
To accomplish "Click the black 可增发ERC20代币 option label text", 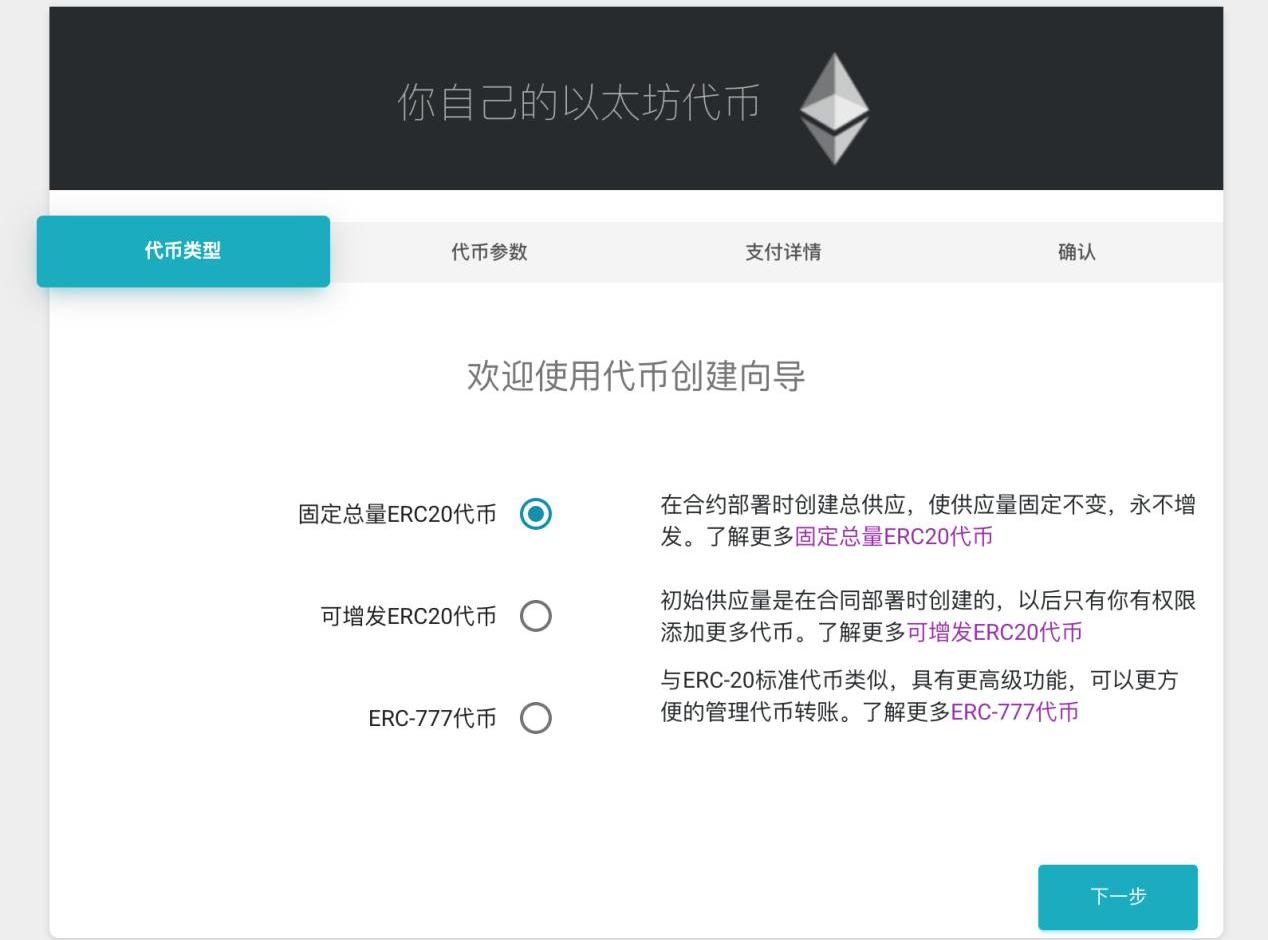I will [408, 617].
